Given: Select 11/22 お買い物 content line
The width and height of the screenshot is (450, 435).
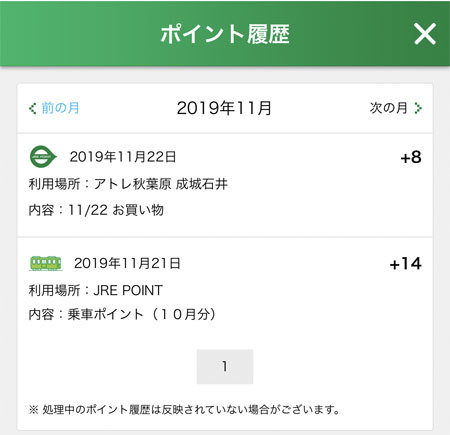Looking at the screenshot, I should (116, 210).
